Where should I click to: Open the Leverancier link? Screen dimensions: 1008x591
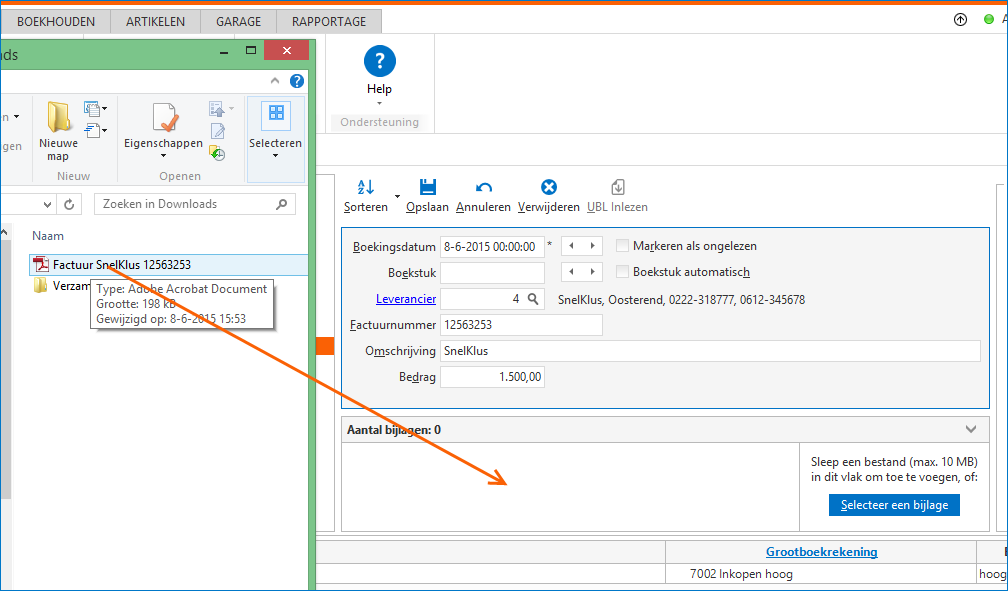[406, 299]
